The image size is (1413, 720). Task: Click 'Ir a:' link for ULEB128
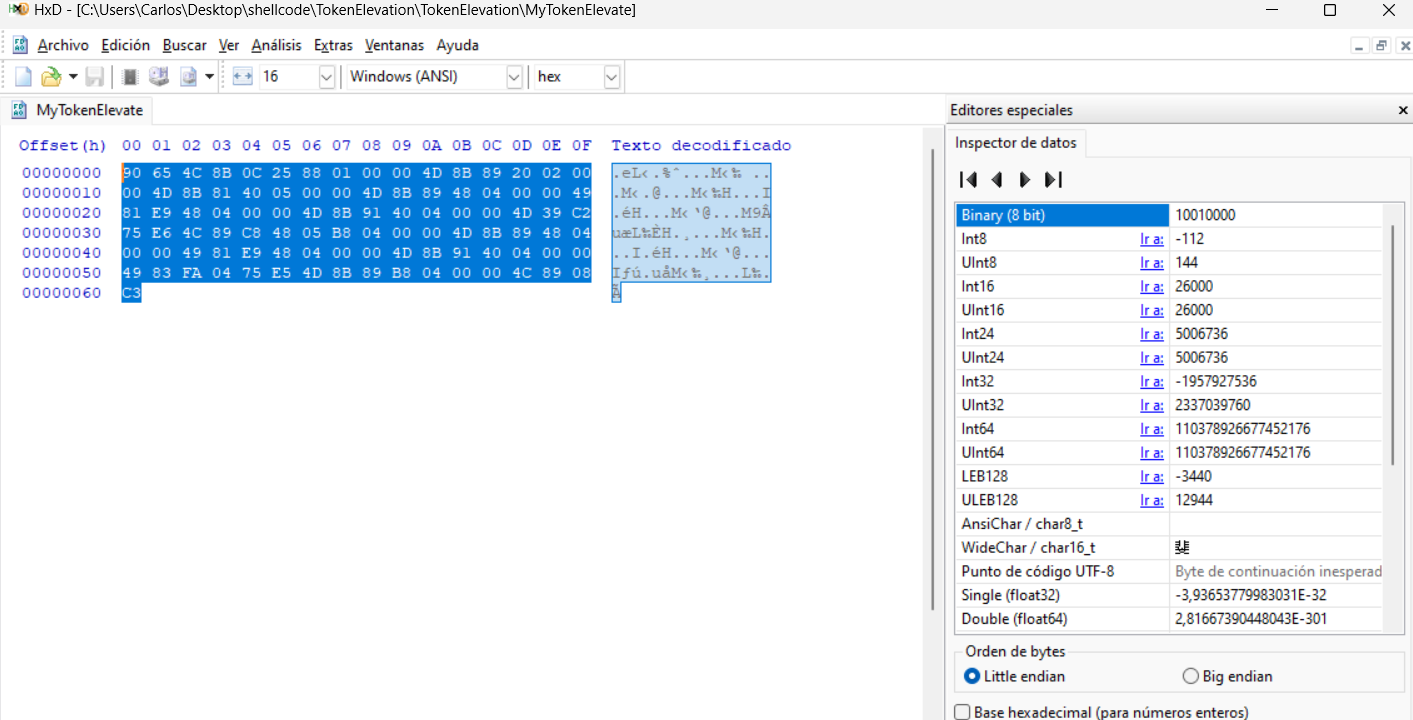click(1151, 500)
